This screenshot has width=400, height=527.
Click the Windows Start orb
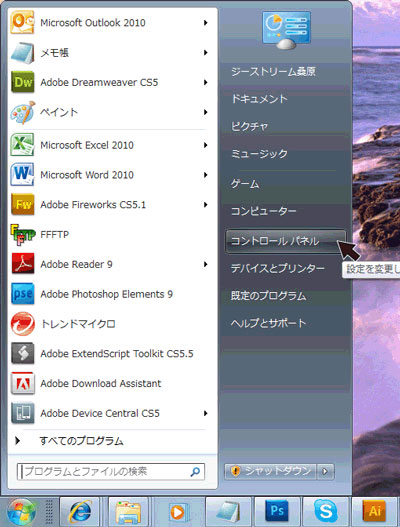pos(22,513)
